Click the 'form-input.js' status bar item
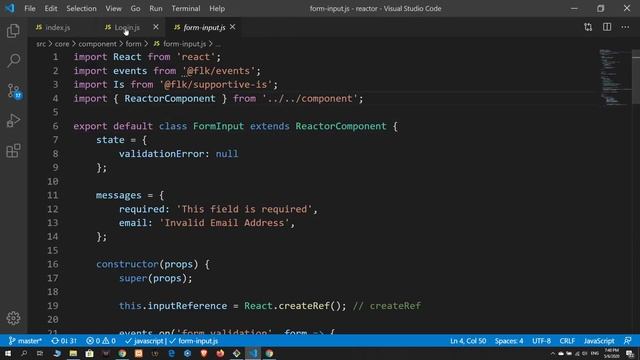Viewport: 640px width, 360px height. point(193,341)
